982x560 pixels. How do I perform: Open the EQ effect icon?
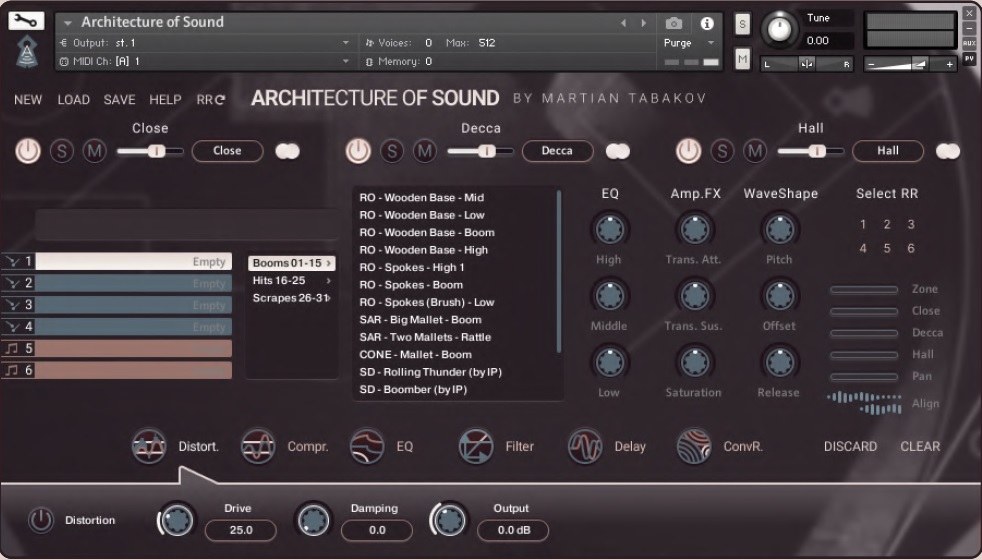pyautogui.click(x=367, y=446)
